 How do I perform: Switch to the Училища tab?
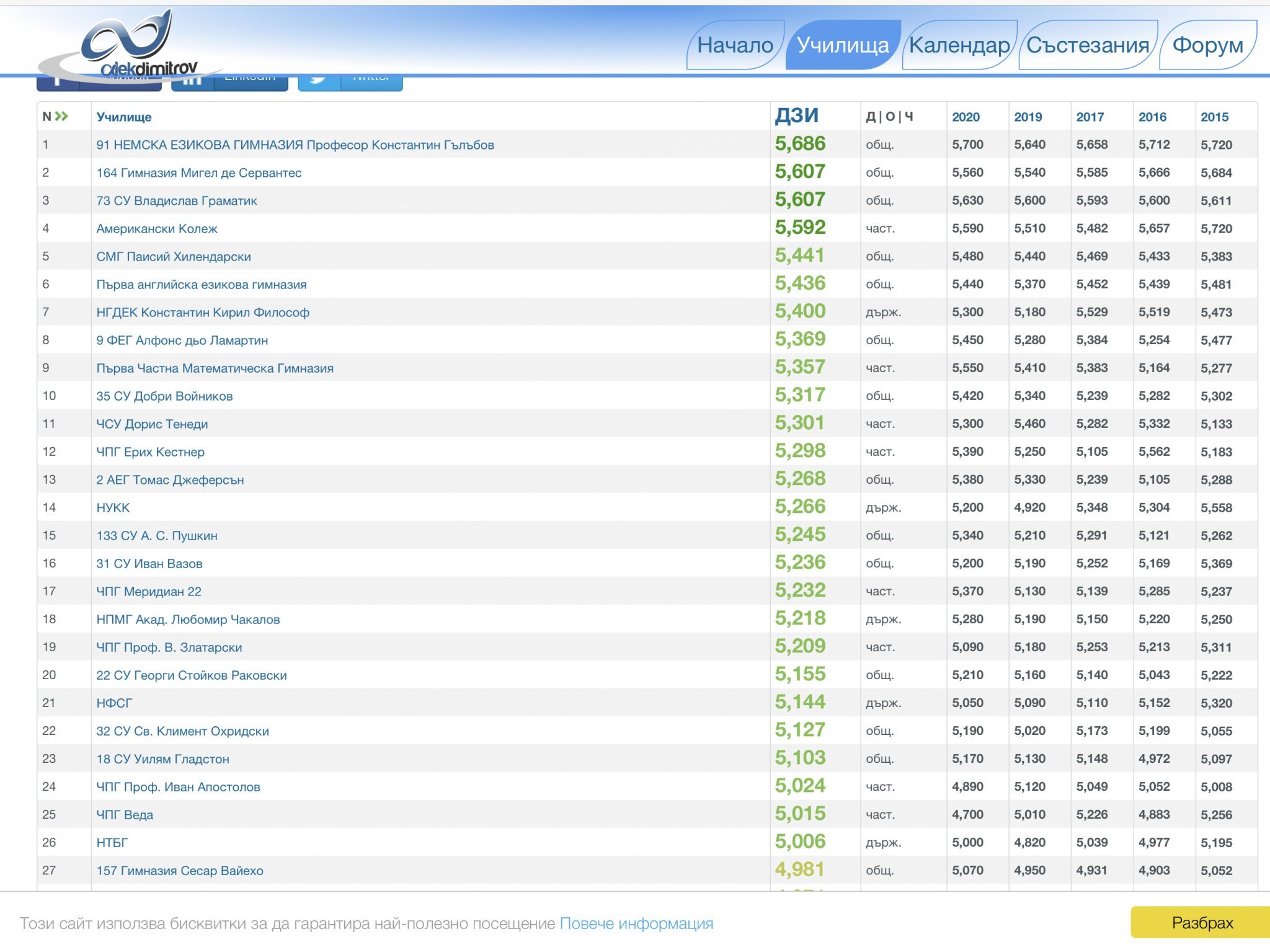coord(842,45)
